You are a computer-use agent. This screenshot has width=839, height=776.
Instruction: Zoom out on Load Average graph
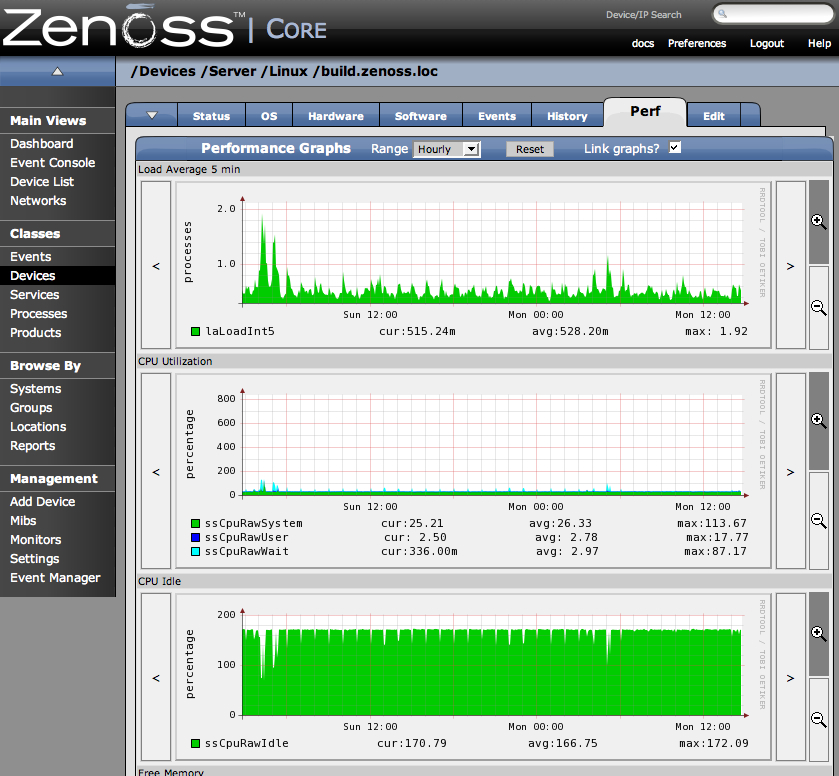click(x=818, y=307)
